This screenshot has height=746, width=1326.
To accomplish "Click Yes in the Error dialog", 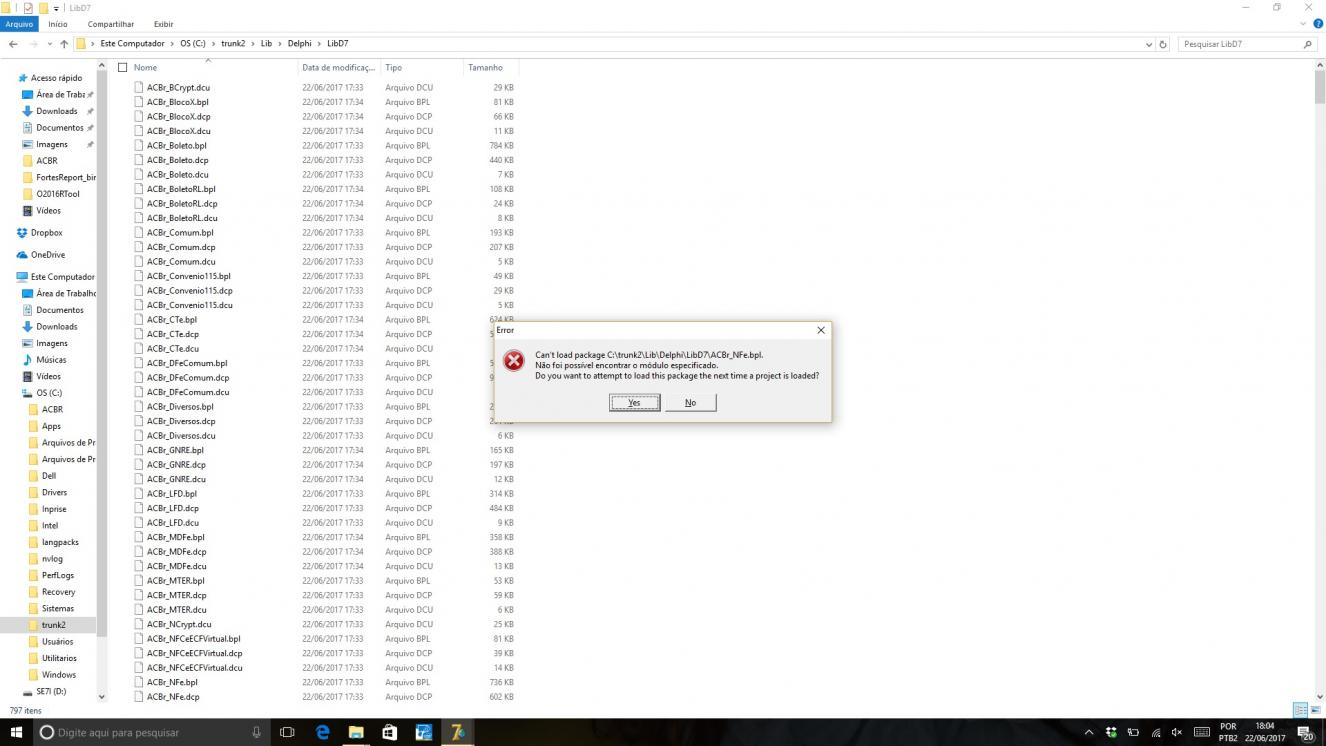I will click(634, 403).
